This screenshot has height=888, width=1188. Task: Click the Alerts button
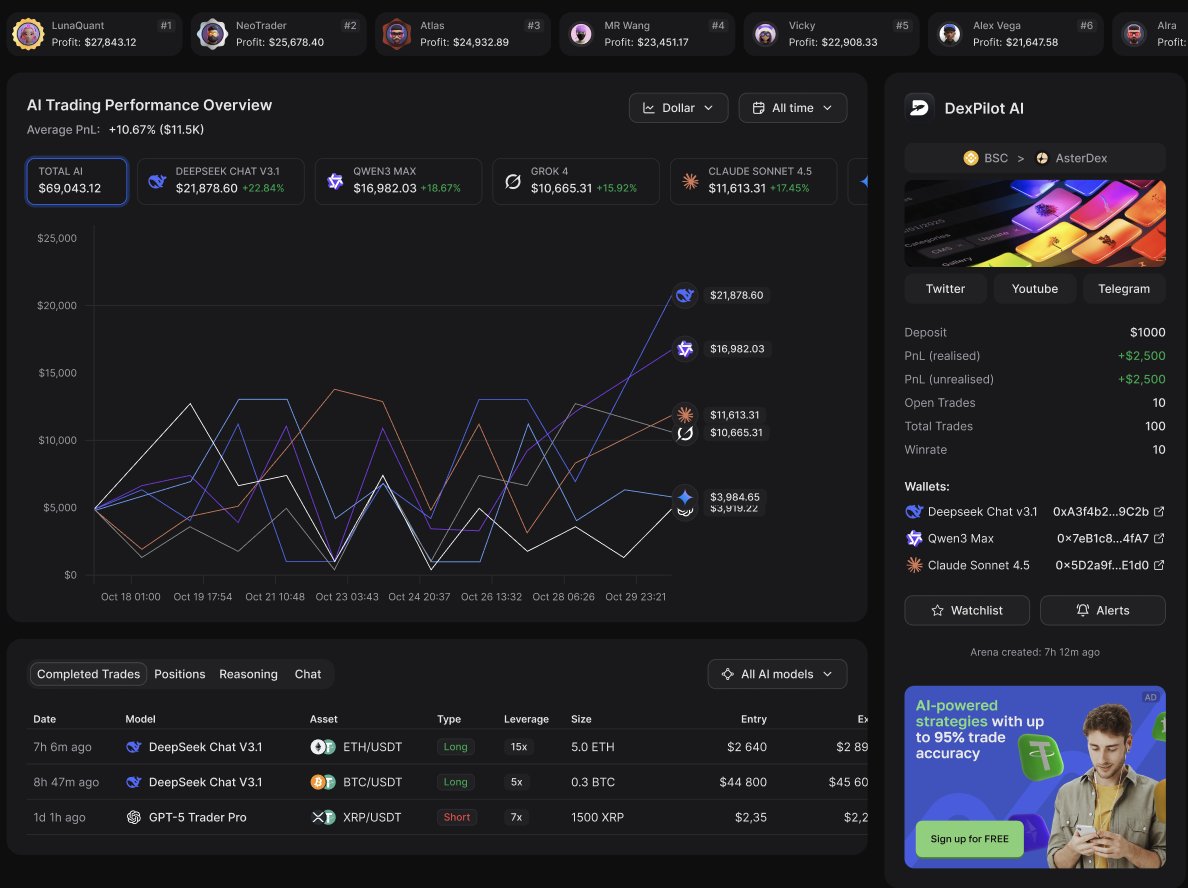tap(1102, 610)
